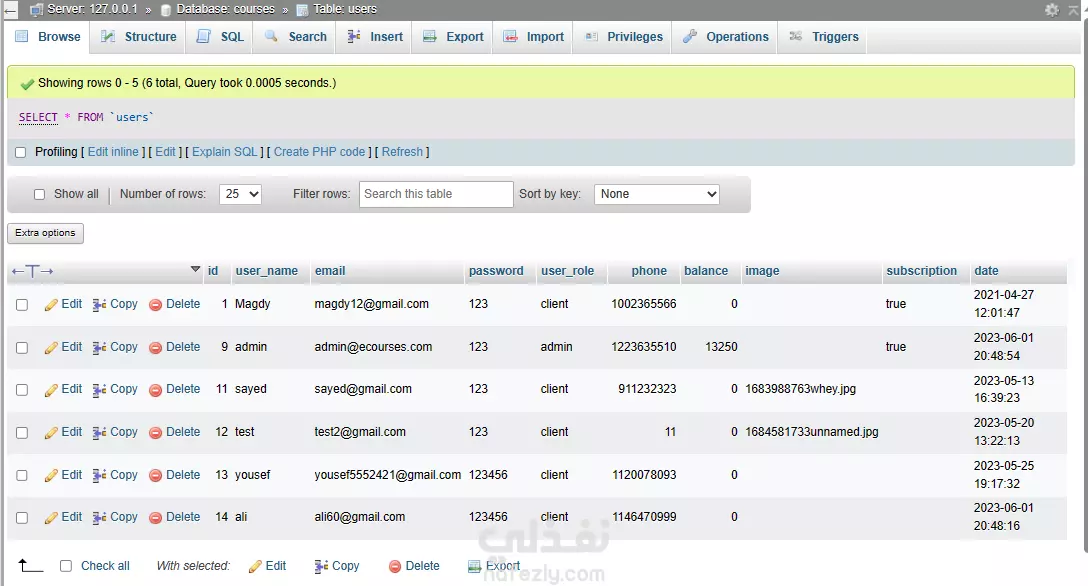
Task: Click the Copy icon for yousef row
Action: (x=99, y=475)
